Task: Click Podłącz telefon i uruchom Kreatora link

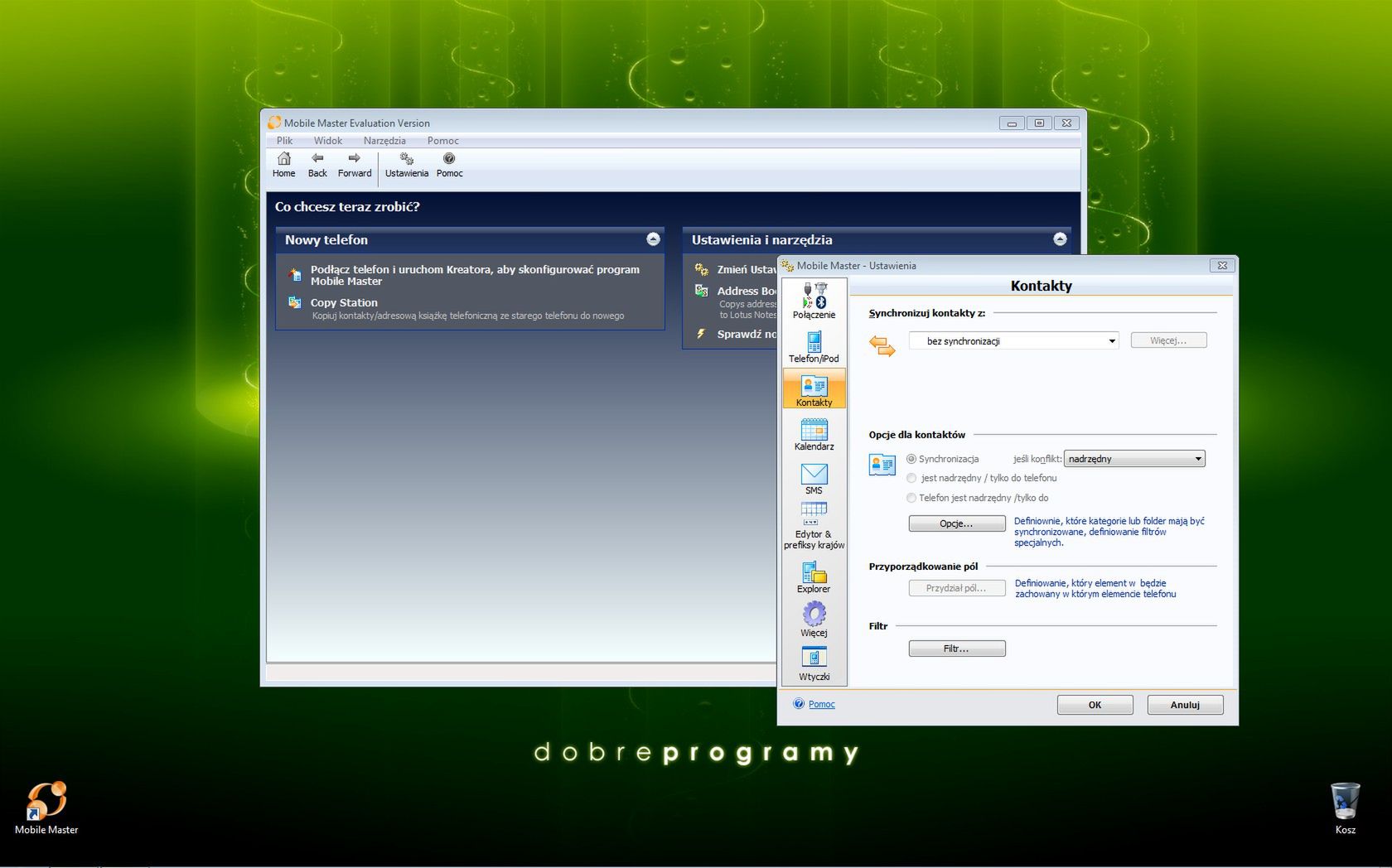Action: (475, 275)
